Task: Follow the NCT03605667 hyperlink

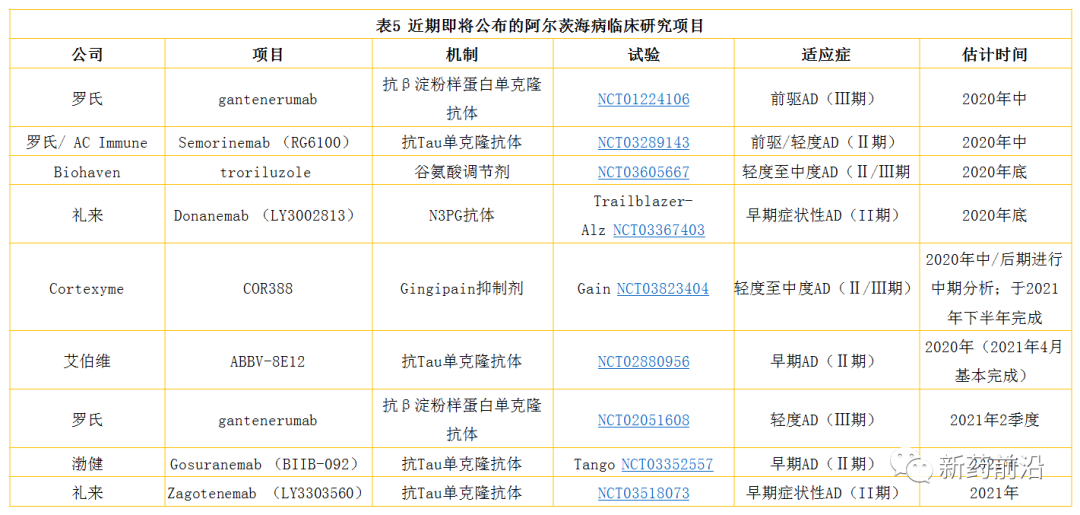Action: [643, 171]
